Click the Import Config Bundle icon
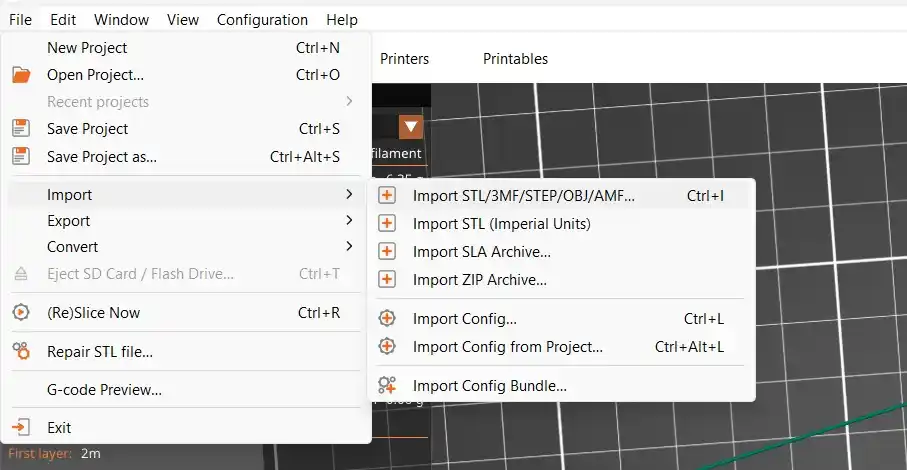This screenshot has width=907, height=470. [387, 385]
